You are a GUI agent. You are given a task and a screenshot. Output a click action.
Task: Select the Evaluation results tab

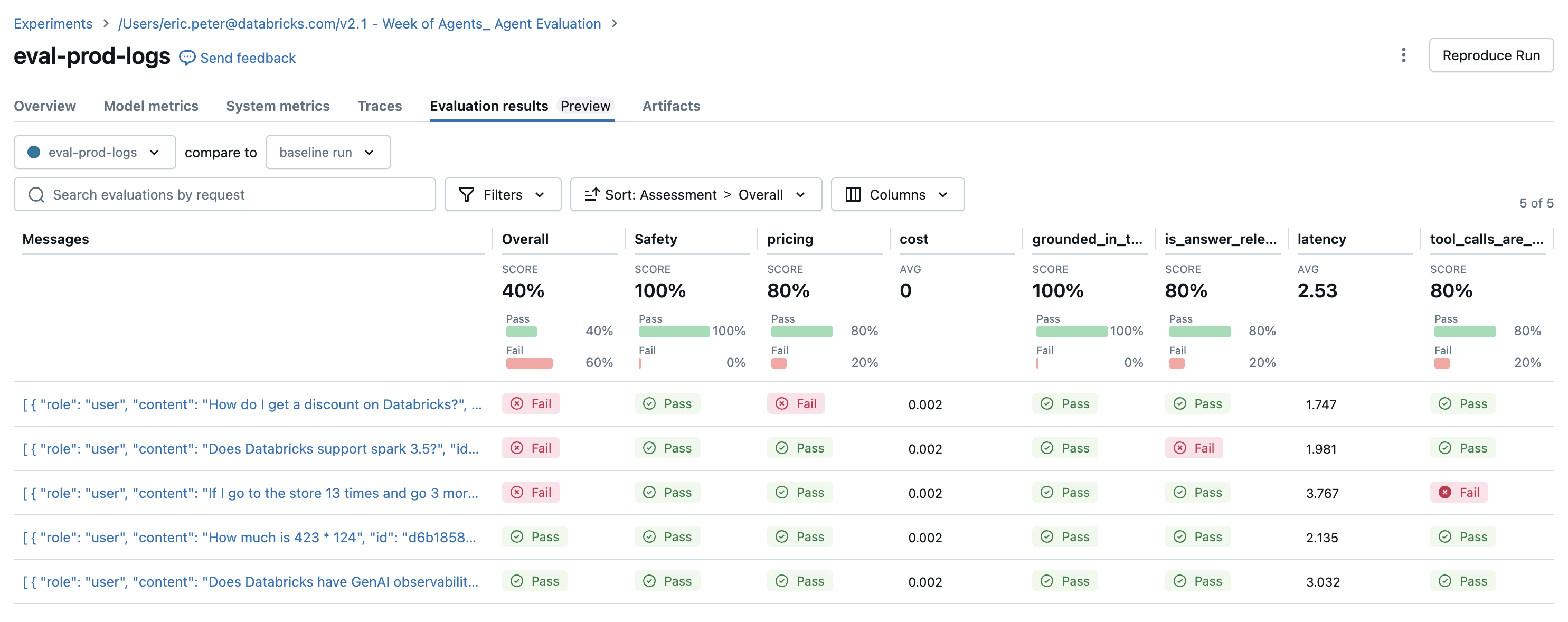coord(522,106)
